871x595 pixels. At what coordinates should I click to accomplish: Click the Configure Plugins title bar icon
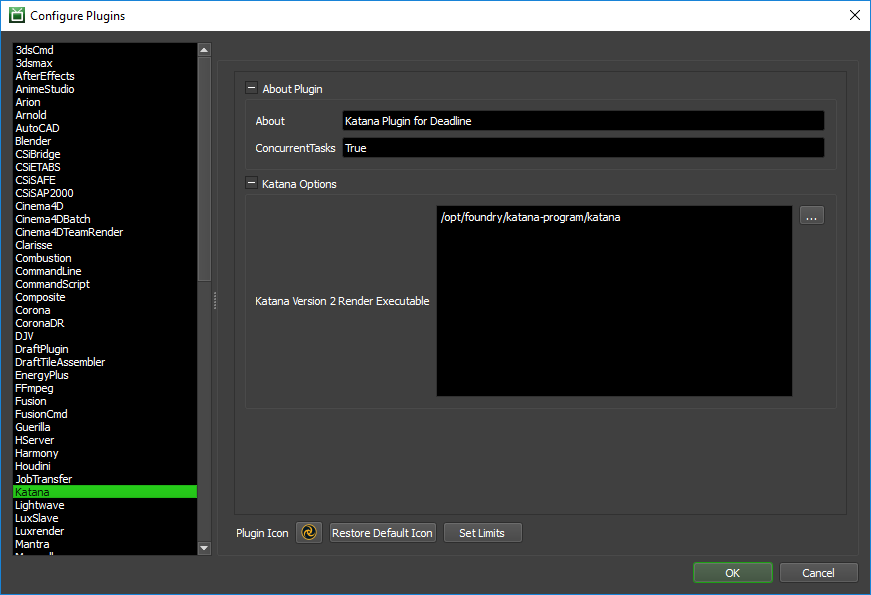(x=17, y=15)
